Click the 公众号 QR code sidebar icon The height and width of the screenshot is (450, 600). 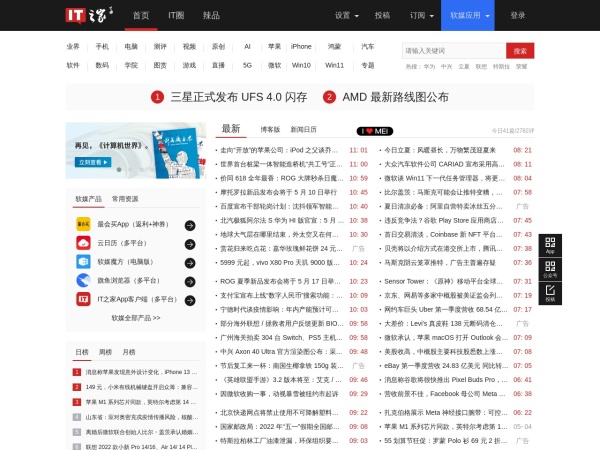[x=550, y=270]
